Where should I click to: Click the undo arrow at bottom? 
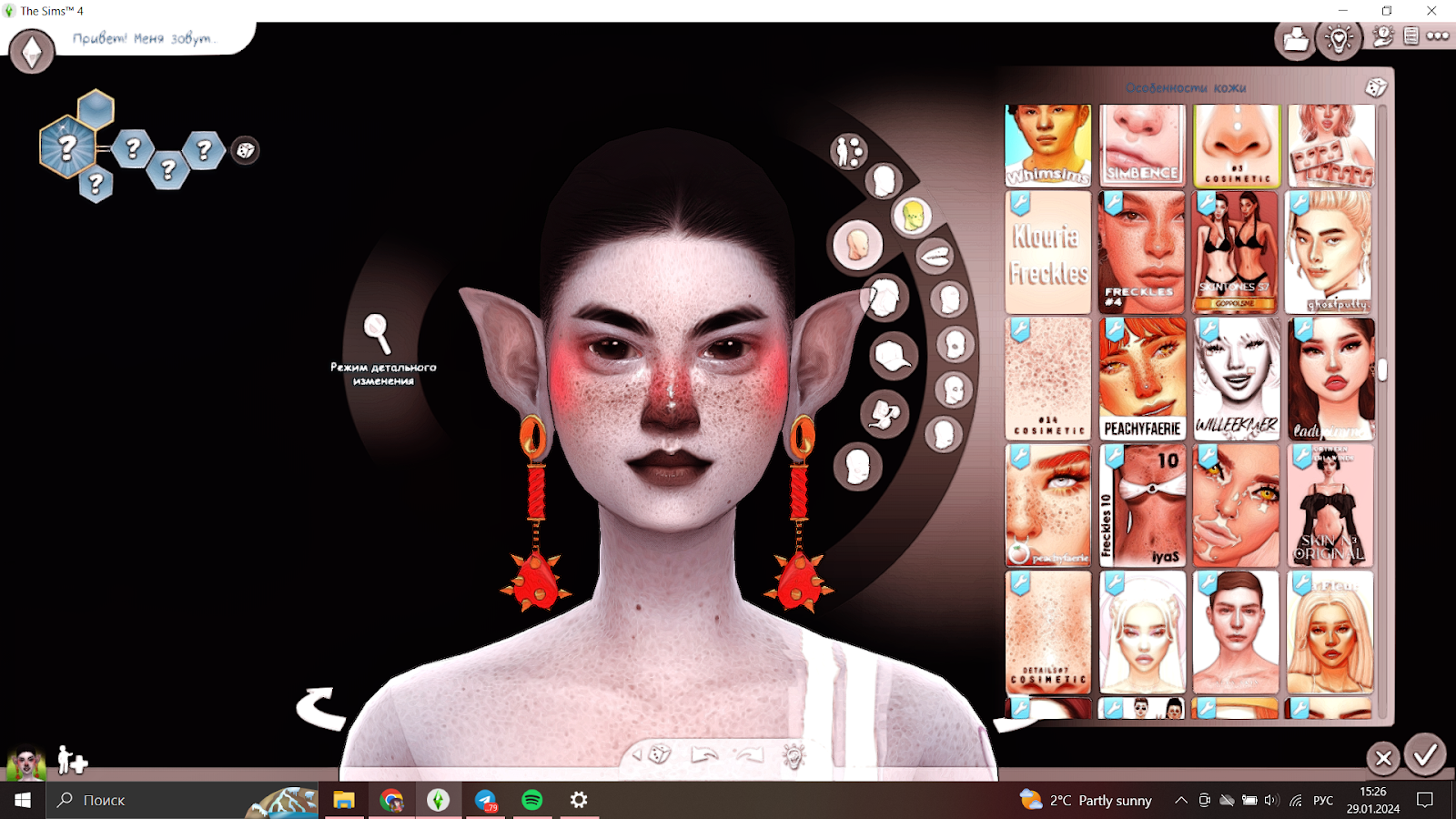(x=704, y=754)
